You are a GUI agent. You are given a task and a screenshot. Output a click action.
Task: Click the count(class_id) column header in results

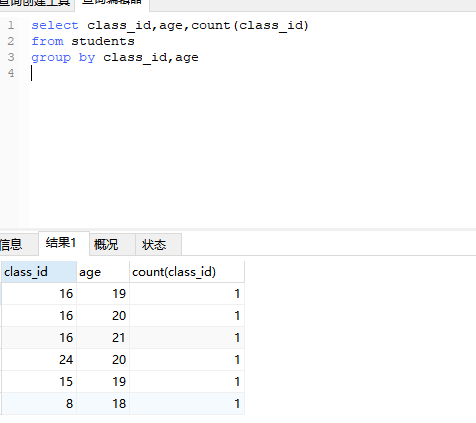click(187, 272)
